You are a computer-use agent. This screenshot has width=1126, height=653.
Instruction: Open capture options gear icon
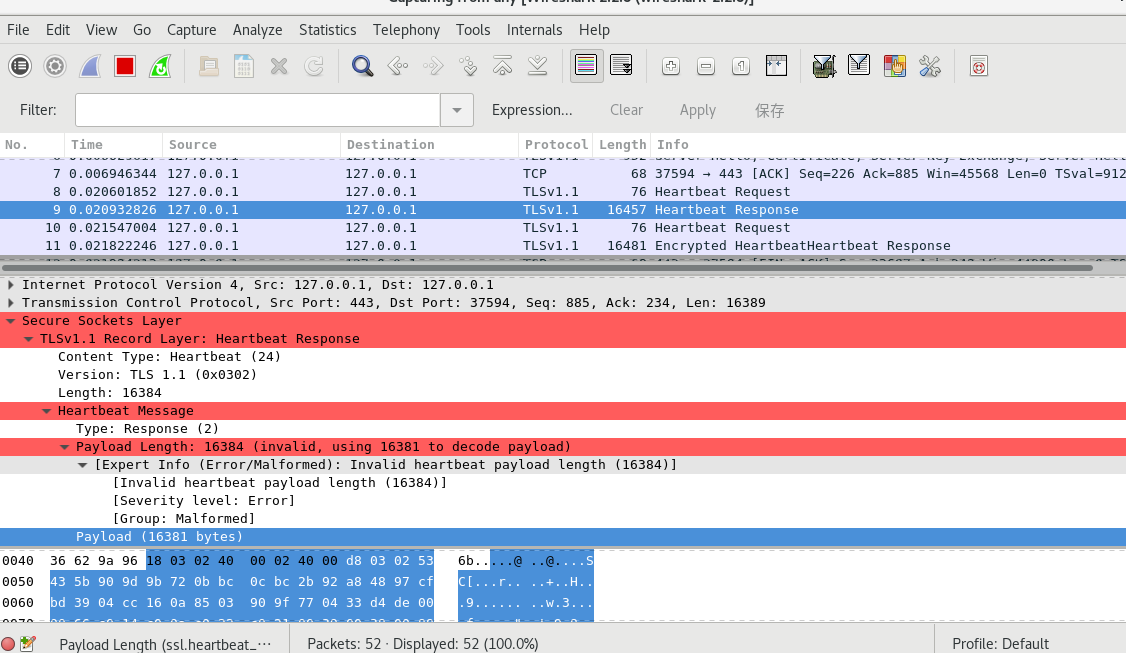click(x=55, y=66)
